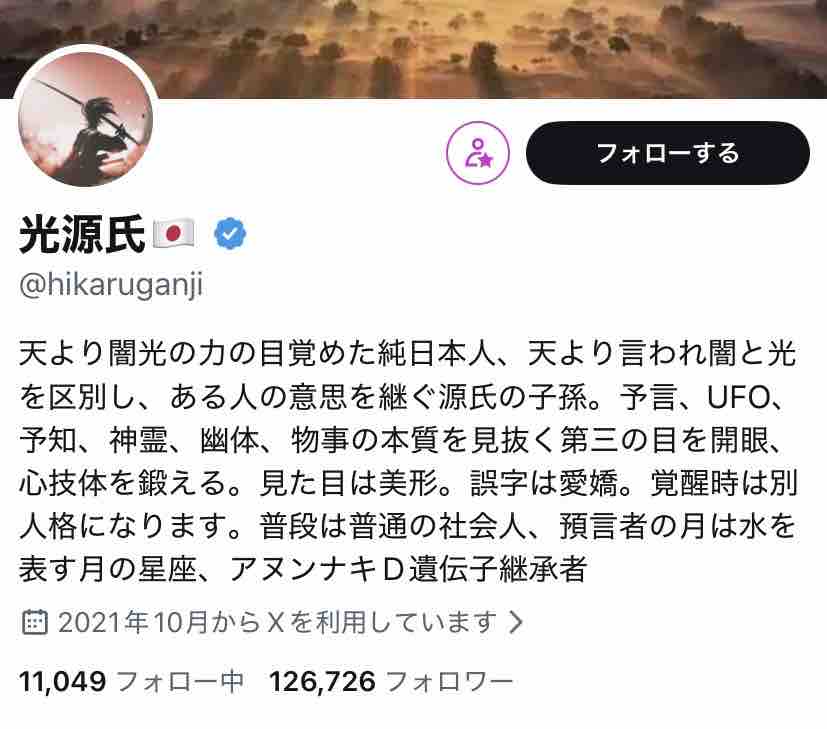Click 見た目は美形 phrase in the bio
Screen dimensions: 827x729
click(349, 483)
